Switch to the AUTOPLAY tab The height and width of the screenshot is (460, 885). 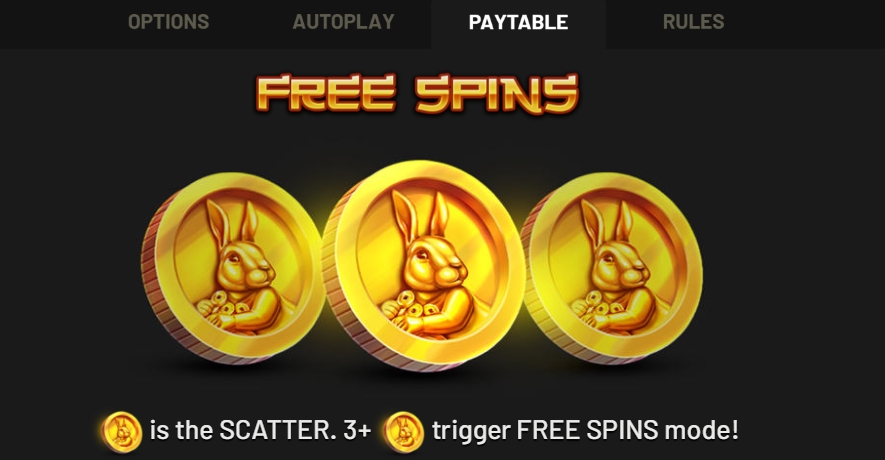click(x=343, y=22)
